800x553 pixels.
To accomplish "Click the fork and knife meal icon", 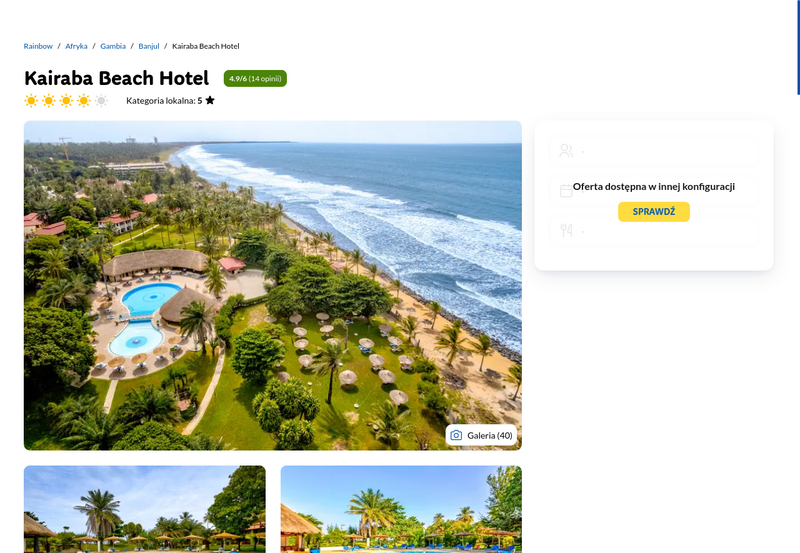I will (x=566, y=231).
